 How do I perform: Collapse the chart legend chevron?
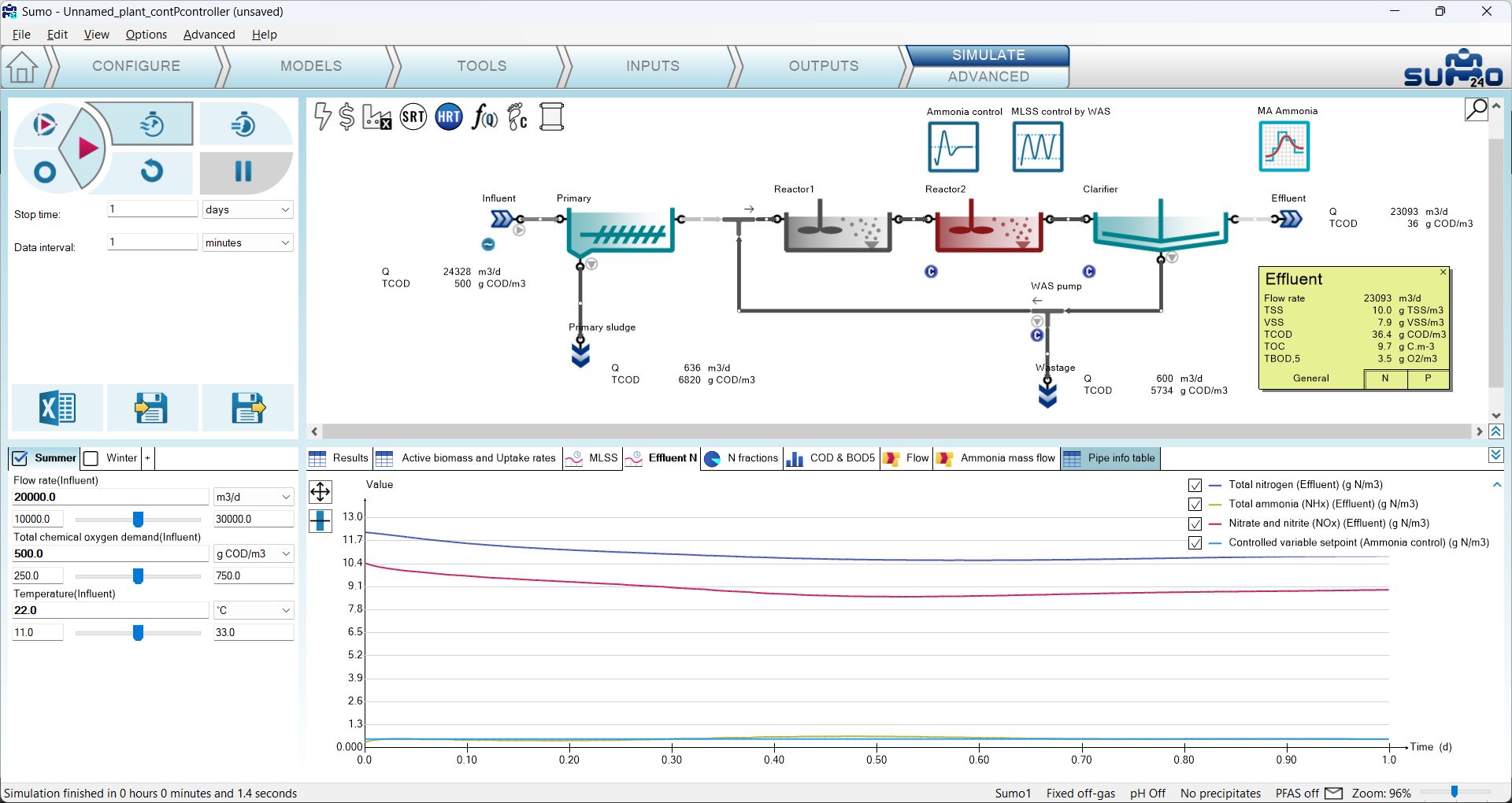[x=1496, y=485]
